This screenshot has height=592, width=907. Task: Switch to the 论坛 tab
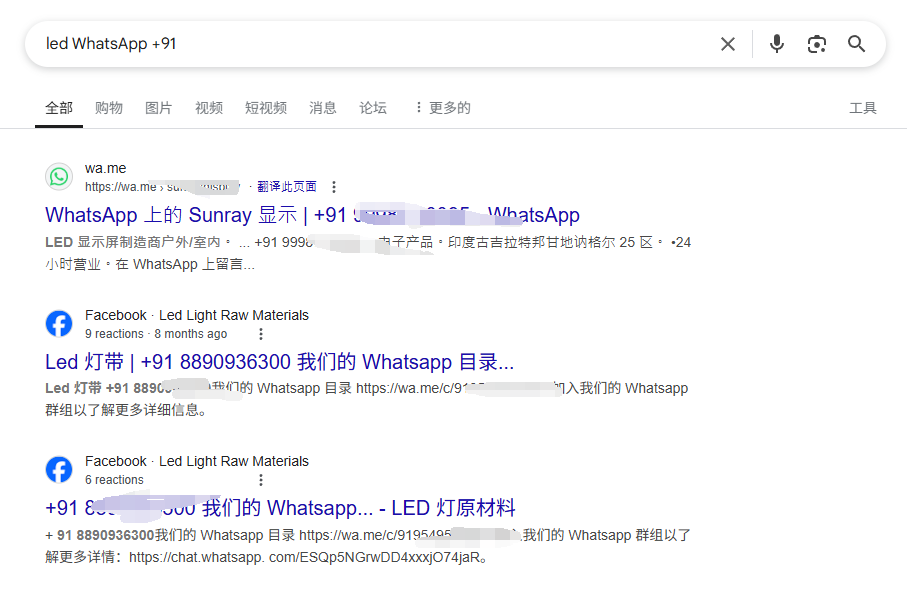tap(373, 108)
